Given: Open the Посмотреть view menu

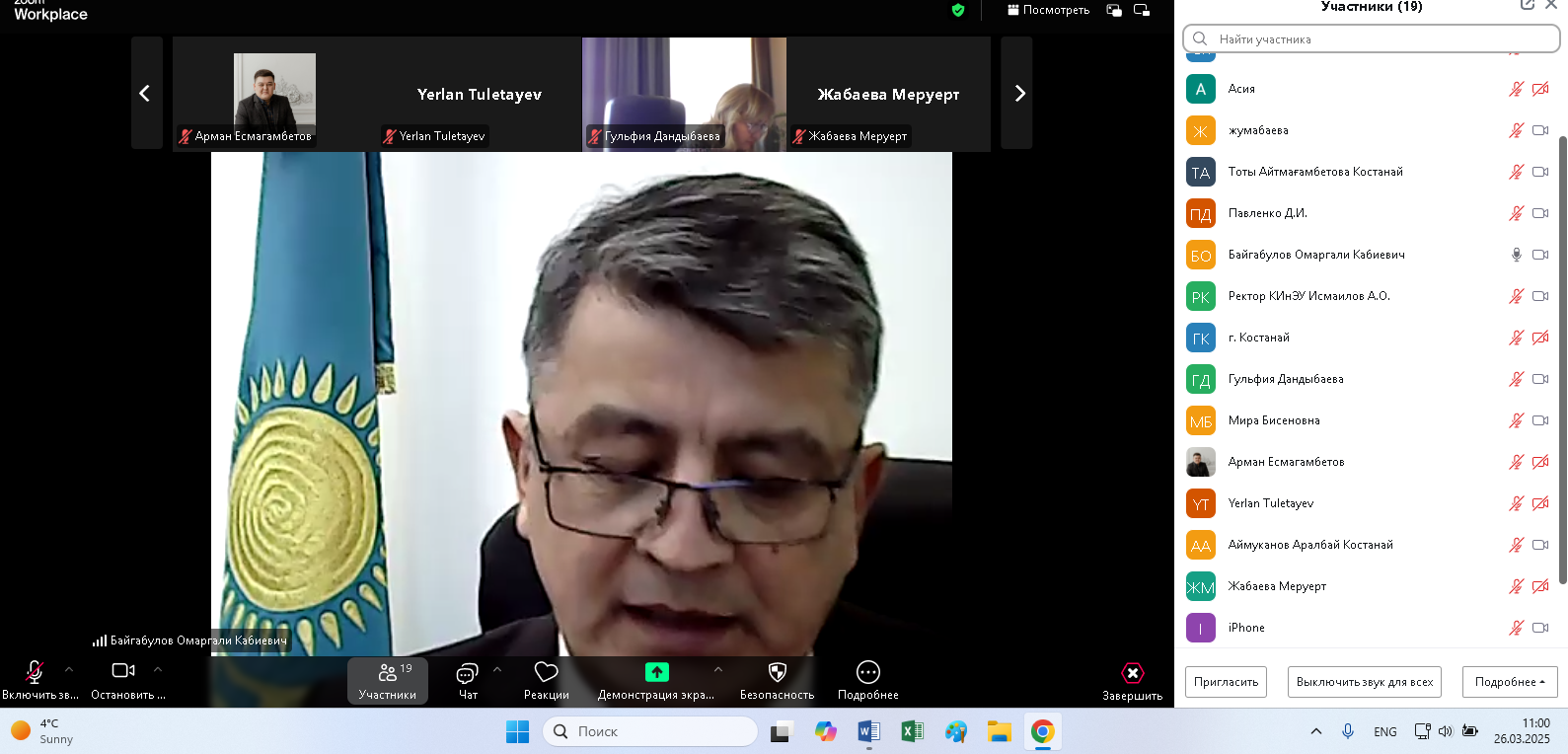Looking at the screenshot, I should point(1048,10).
